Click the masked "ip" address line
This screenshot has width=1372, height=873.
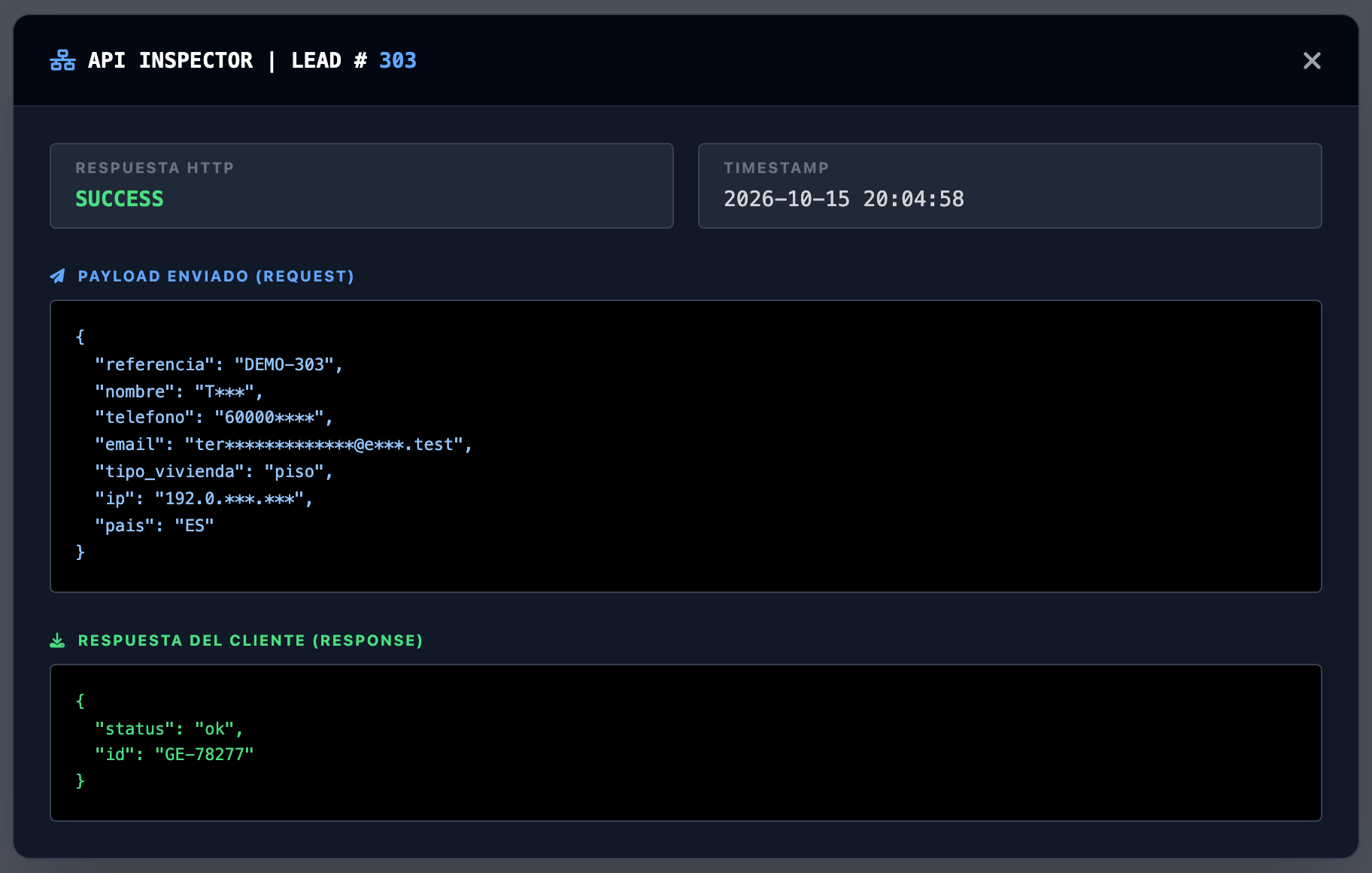[204, 499]
